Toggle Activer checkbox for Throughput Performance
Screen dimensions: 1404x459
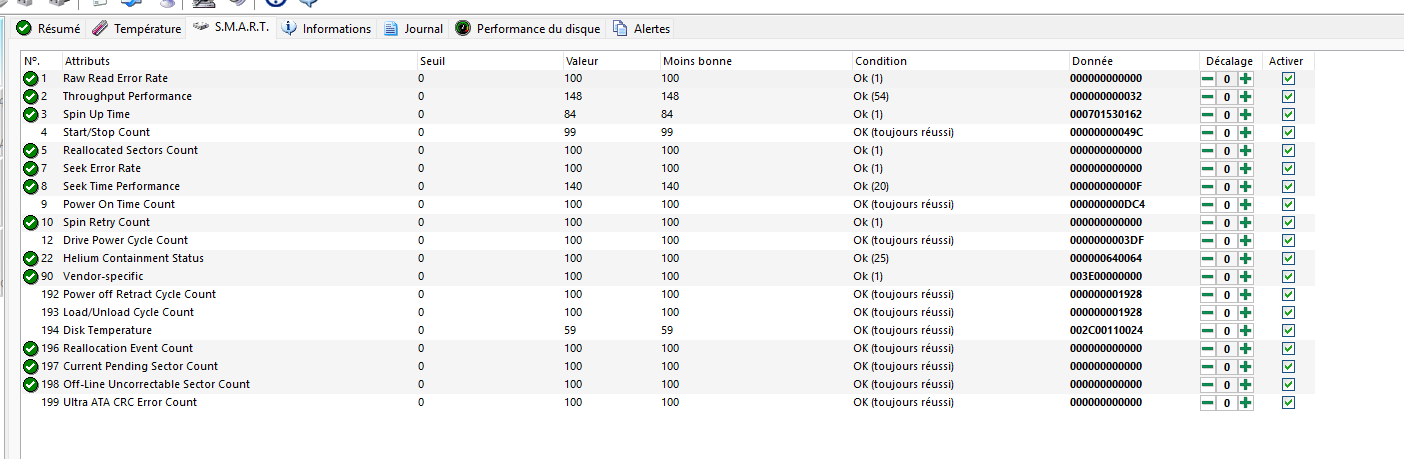pos(1288,97)
